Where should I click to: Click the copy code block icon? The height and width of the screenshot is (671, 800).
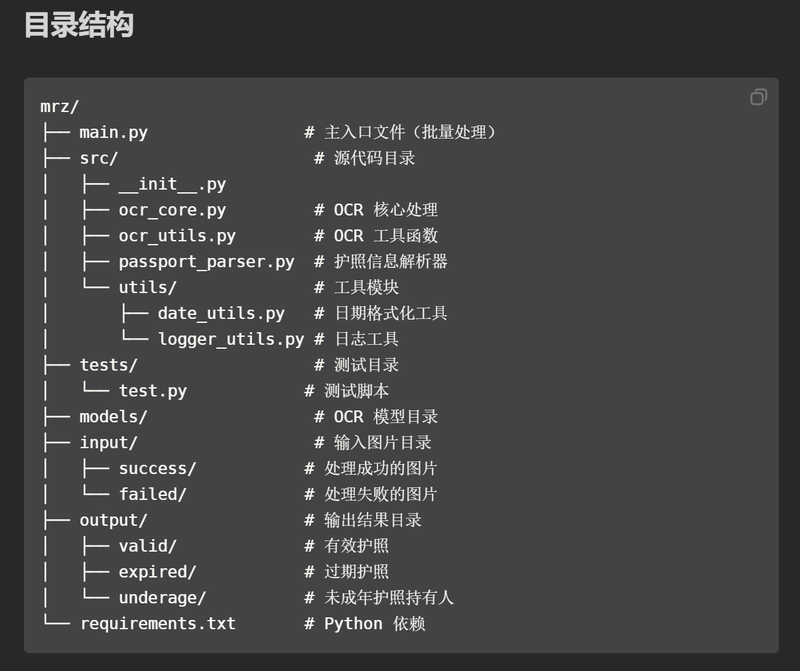[x=758, y=97]
